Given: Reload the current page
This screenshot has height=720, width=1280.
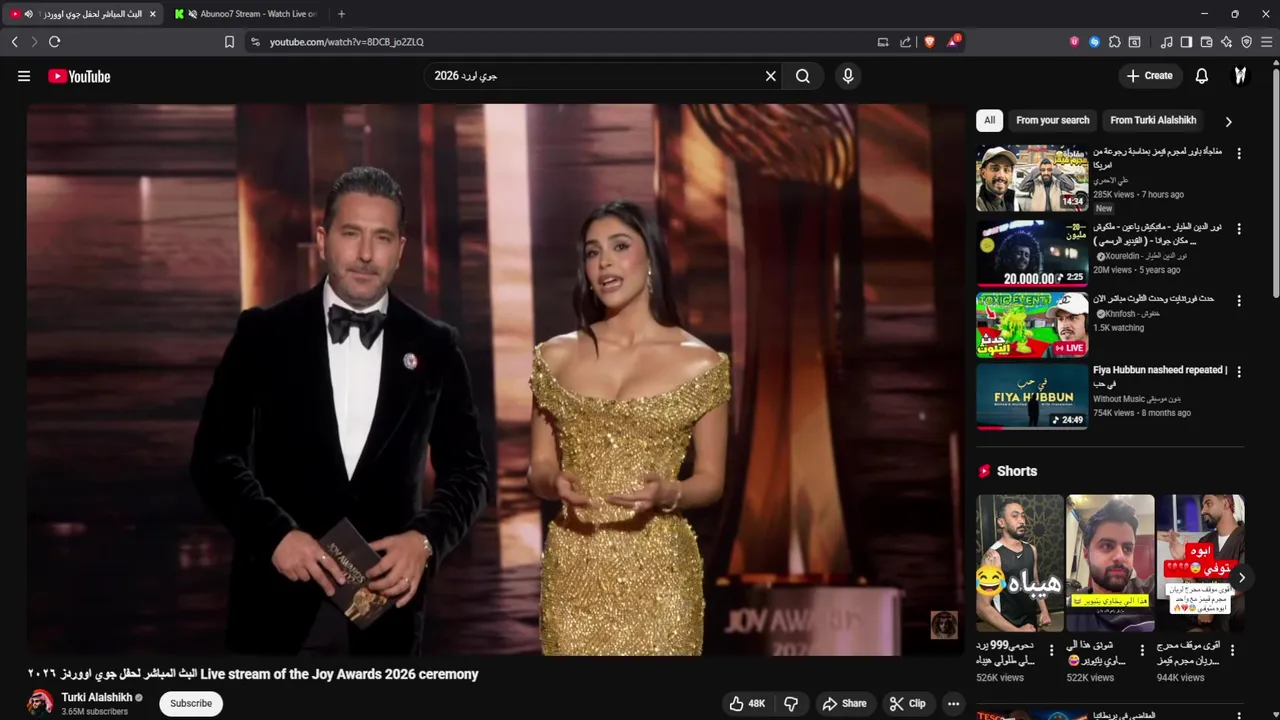Looking at the screenshot, I should (55, 42).
